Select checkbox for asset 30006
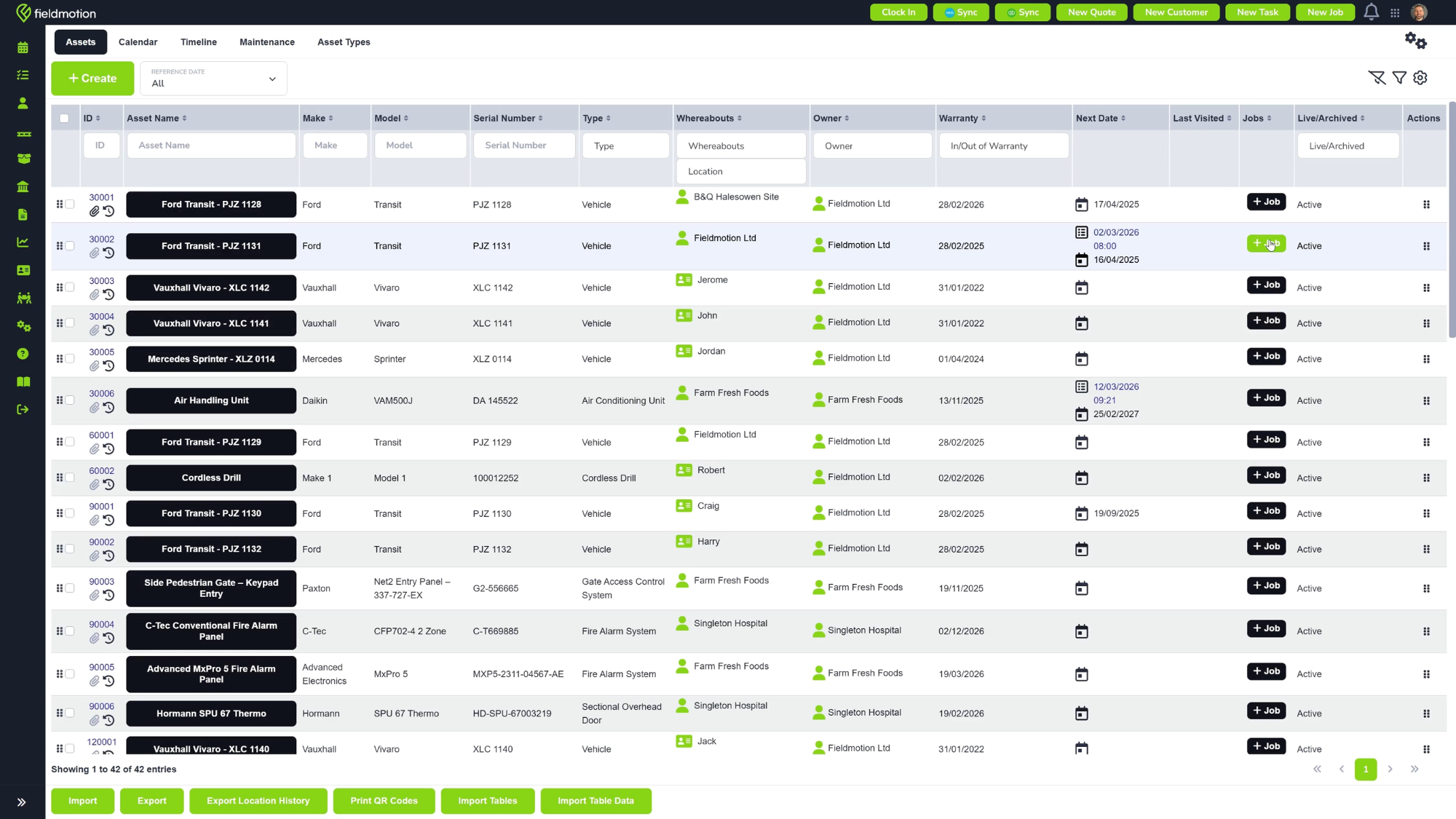This screenshot has height=819, width=1456. click(x=70, y=400)
